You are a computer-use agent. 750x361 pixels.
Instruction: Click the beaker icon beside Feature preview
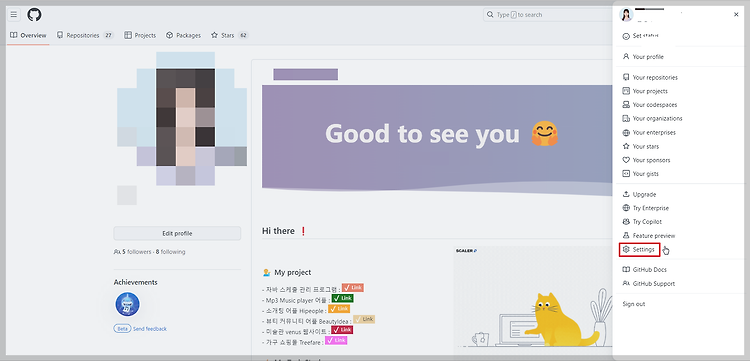pyautogui.click(x=626, y=236)
